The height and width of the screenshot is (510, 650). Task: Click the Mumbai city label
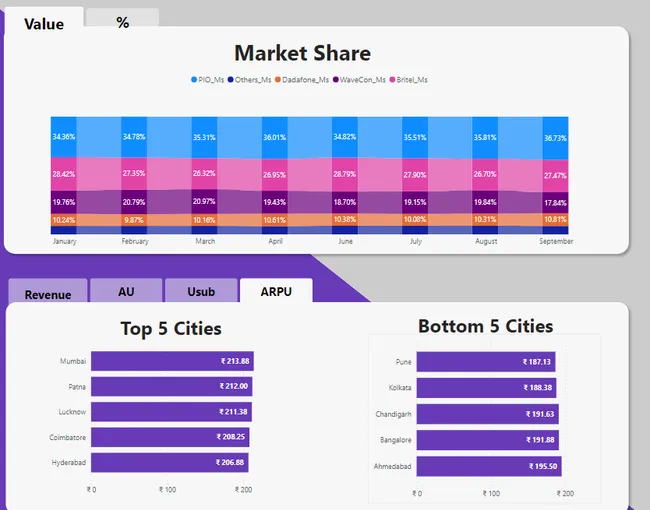[x=73, y=361]
